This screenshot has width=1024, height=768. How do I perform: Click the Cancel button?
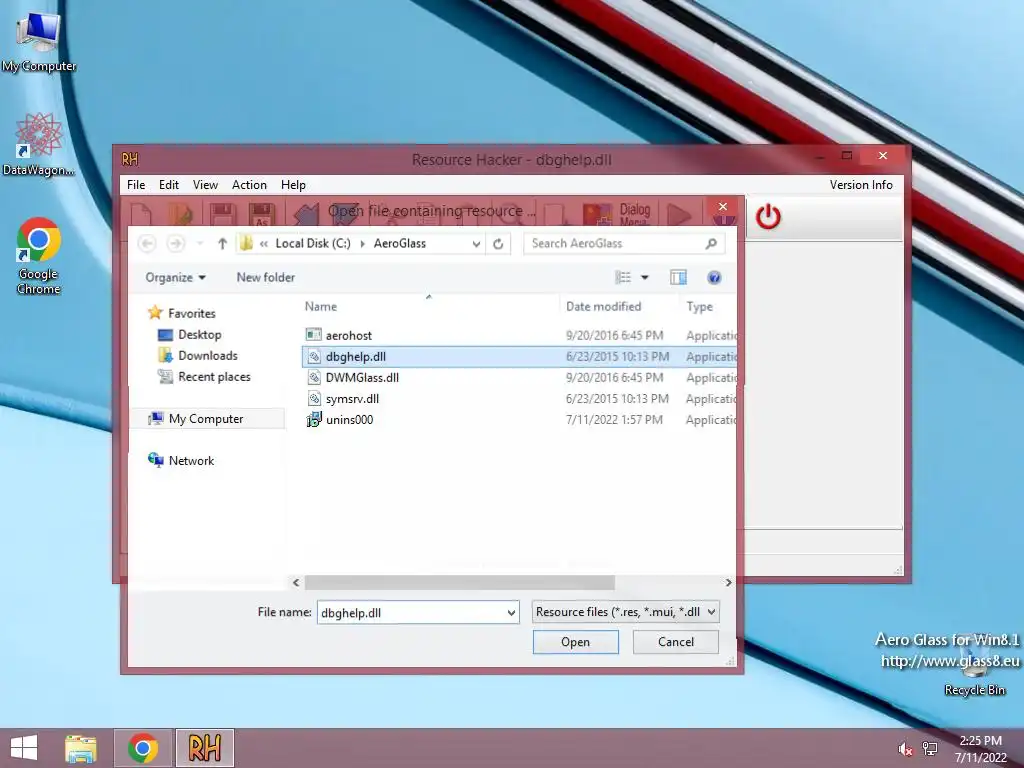coord(676,642)
